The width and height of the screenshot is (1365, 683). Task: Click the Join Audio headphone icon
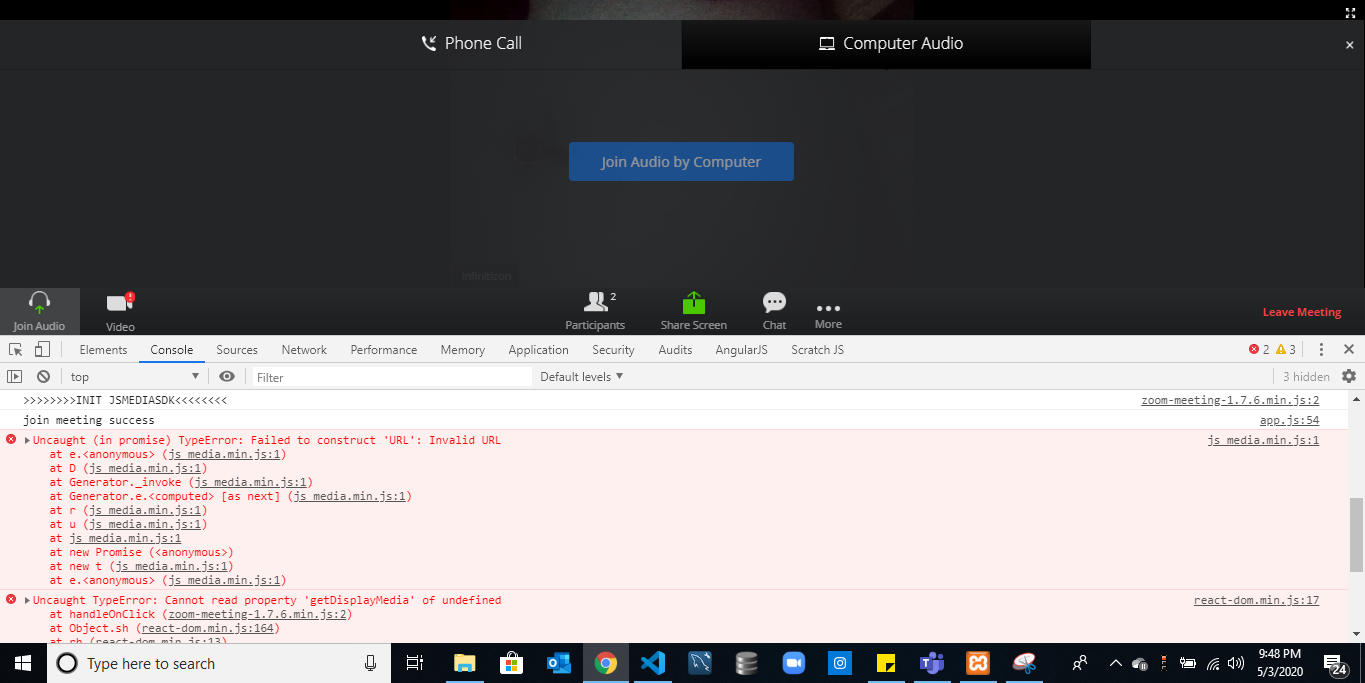pyautogui.click(x=39, y=303)
